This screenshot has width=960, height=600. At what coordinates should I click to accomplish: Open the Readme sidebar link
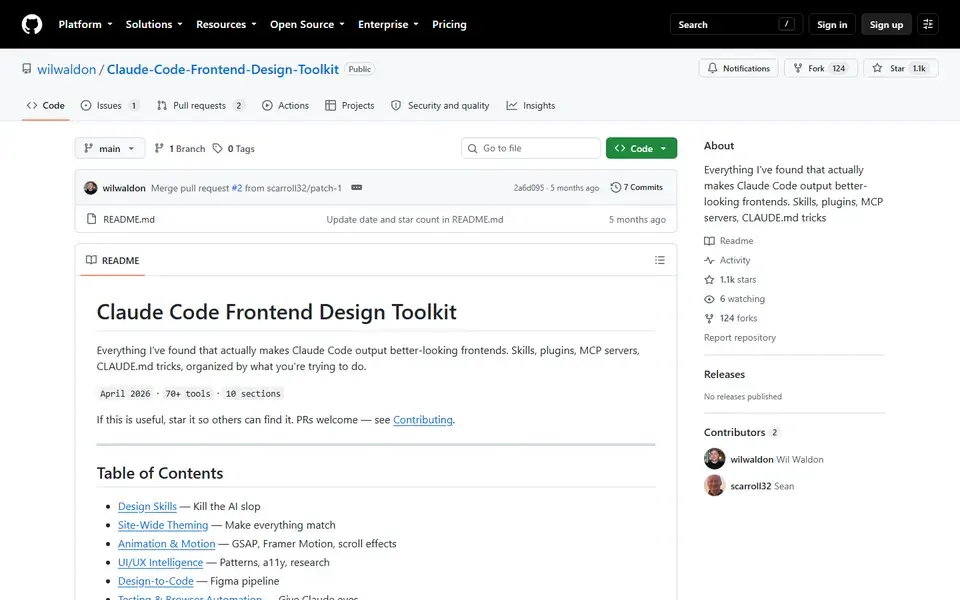[729, 241]
